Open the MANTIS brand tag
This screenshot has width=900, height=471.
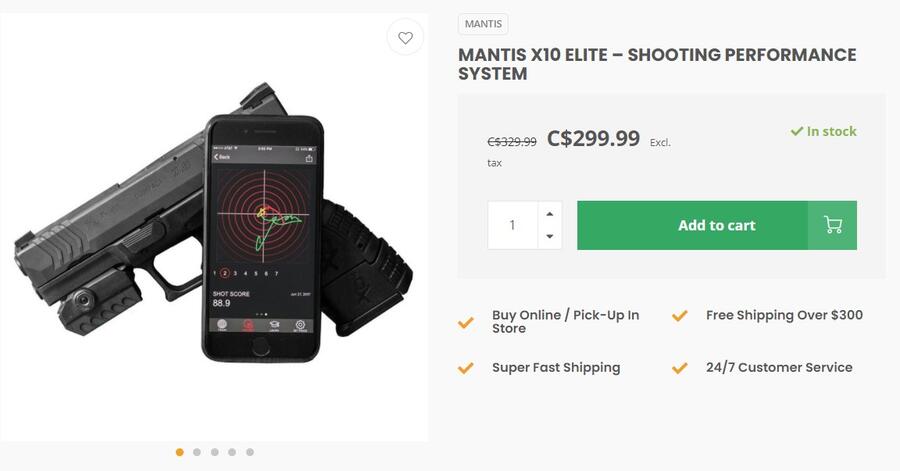click(x=484, y=24)
